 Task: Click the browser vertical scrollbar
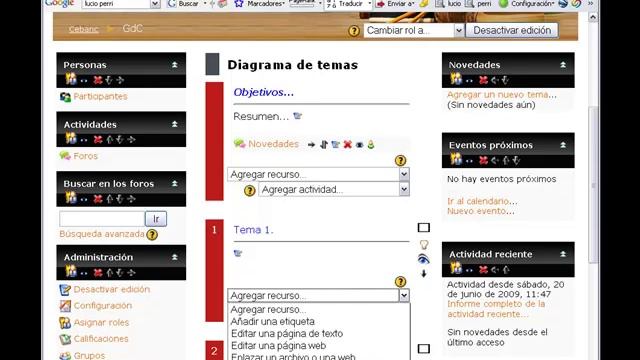tap(593, 186)
